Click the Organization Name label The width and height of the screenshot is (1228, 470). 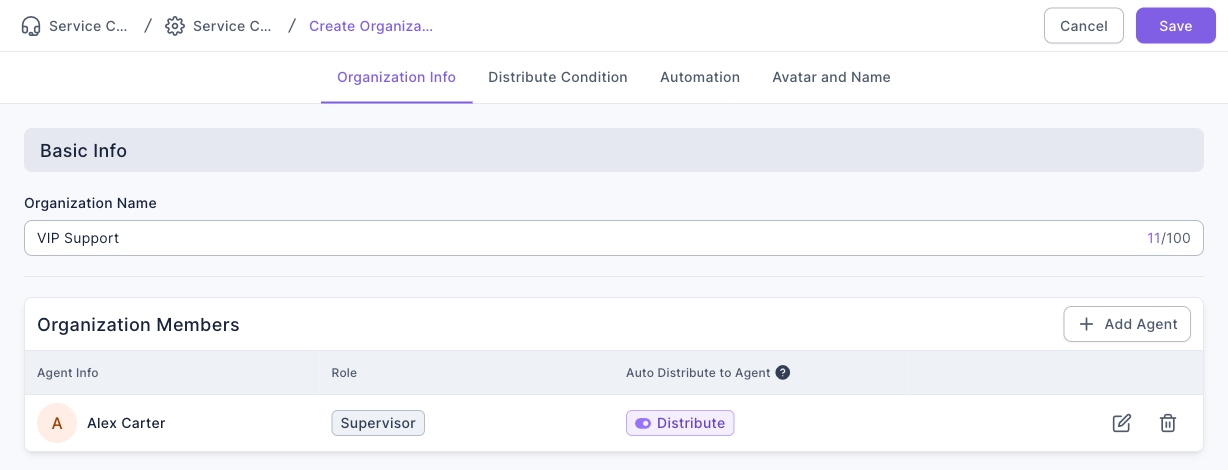90,203
